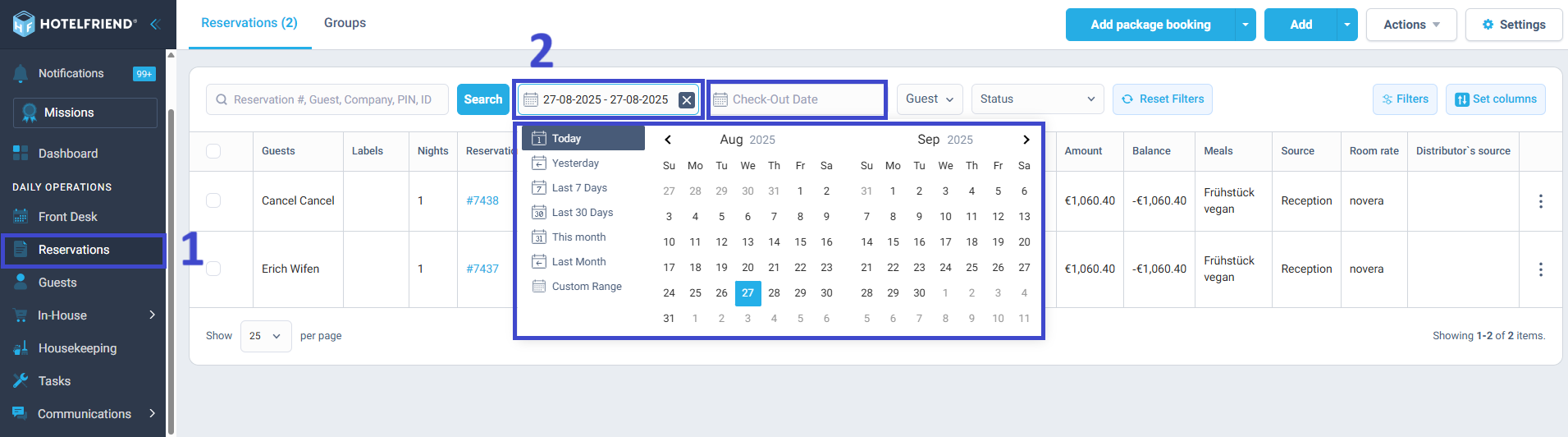Image resolution: width=1568 pixels, height=437 pixels.
Task: Click the Search button
Action: (483, 99)
